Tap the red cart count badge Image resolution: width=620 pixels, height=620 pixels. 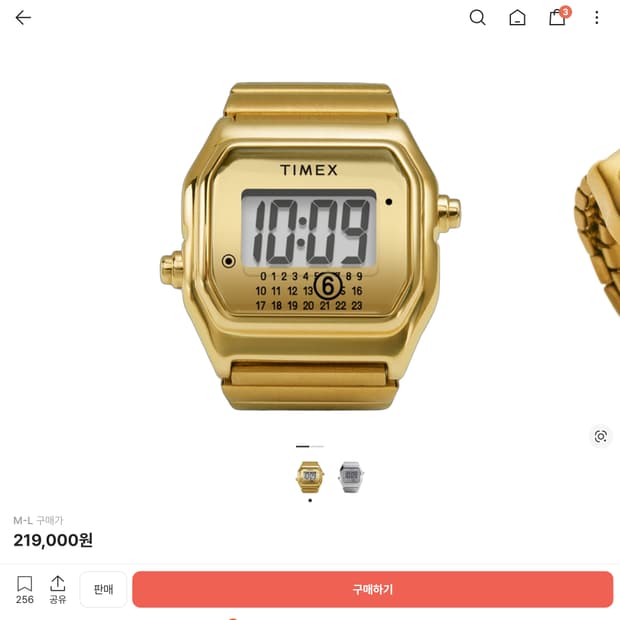[x=565, y=12]
